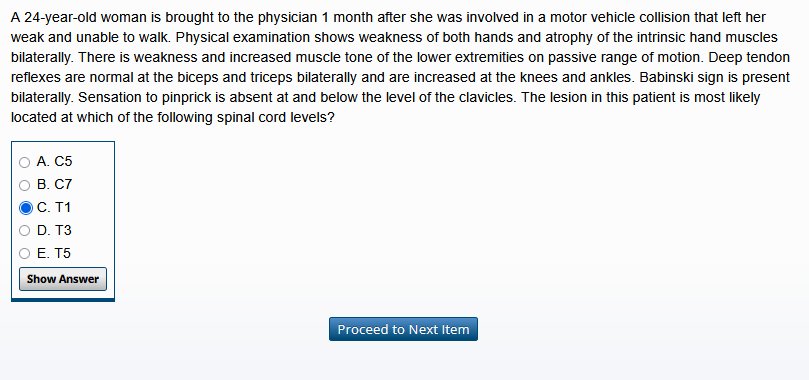This screenshot has height=380, width=809.
Task: Click the word "clavicles" in the passage
Action: (486, 97)
